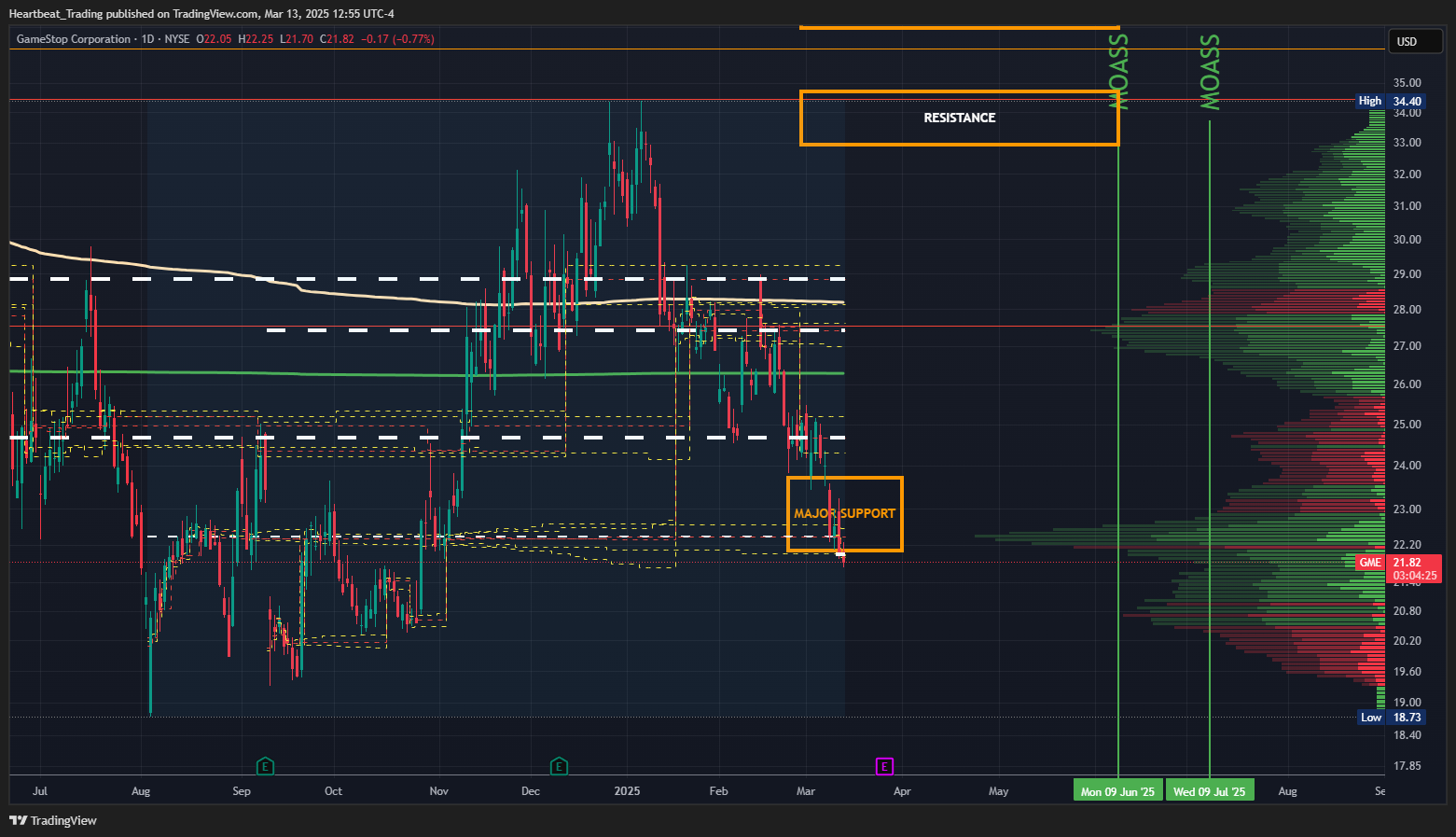Click the 2025 label on time axis
This screenshot has height=837, width=1456.
click(x=627, y=791)
